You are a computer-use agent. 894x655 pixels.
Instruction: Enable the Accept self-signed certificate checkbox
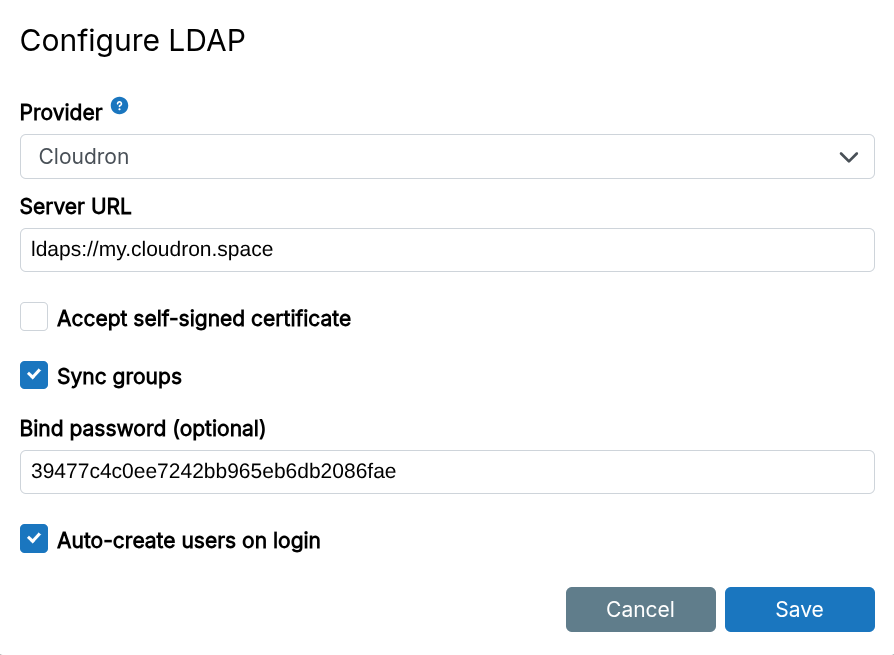coord(33,316)
